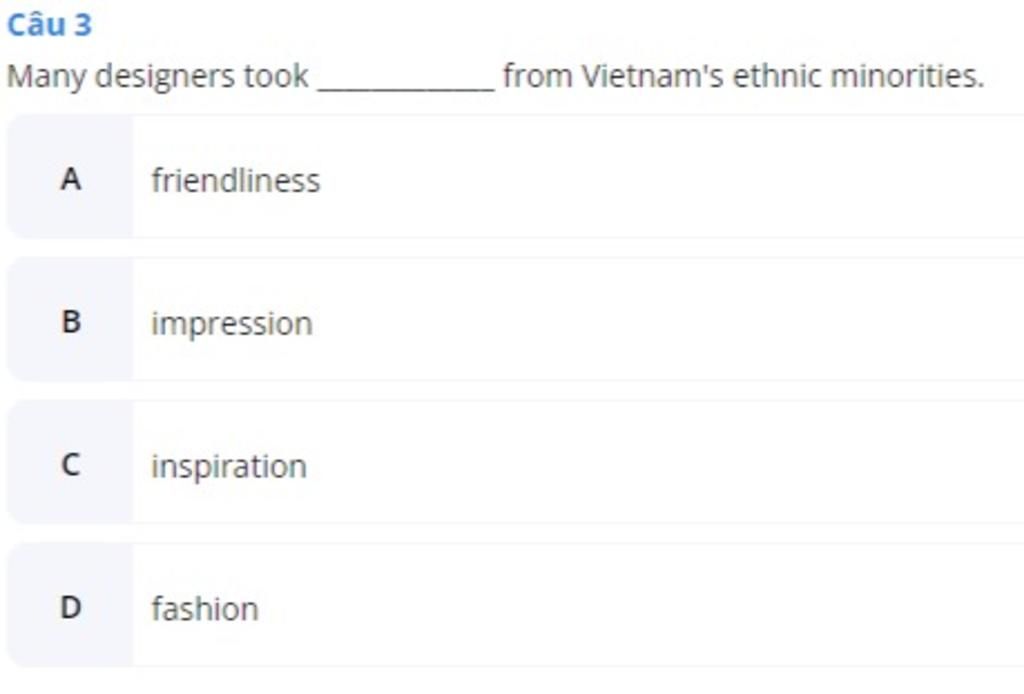Click the word Vietnam's in question
This screenshot has width=1024, height=694.
pos(652,76)
